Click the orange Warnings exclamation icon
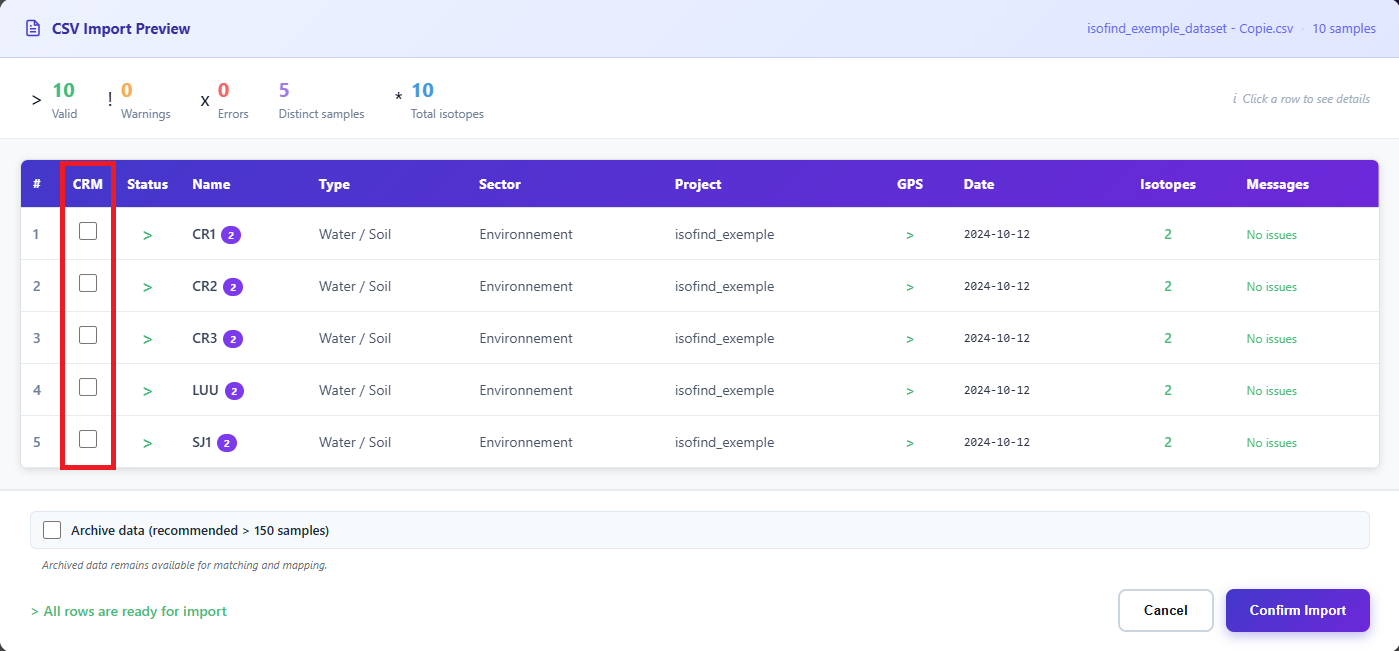This screenshot has width=1399, height=651. pos(110,99)
